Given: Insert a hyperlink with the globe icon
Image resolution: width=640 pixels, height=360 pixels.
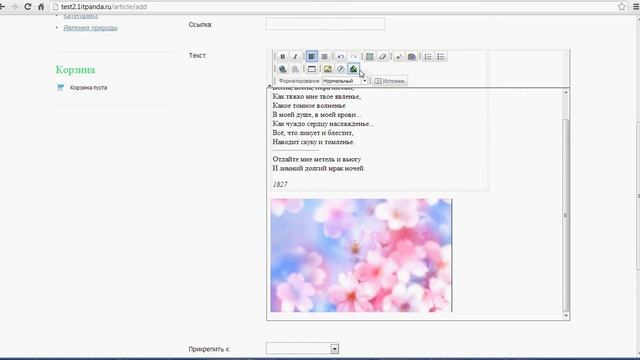Looking at the screenshot, I should 282,69.
